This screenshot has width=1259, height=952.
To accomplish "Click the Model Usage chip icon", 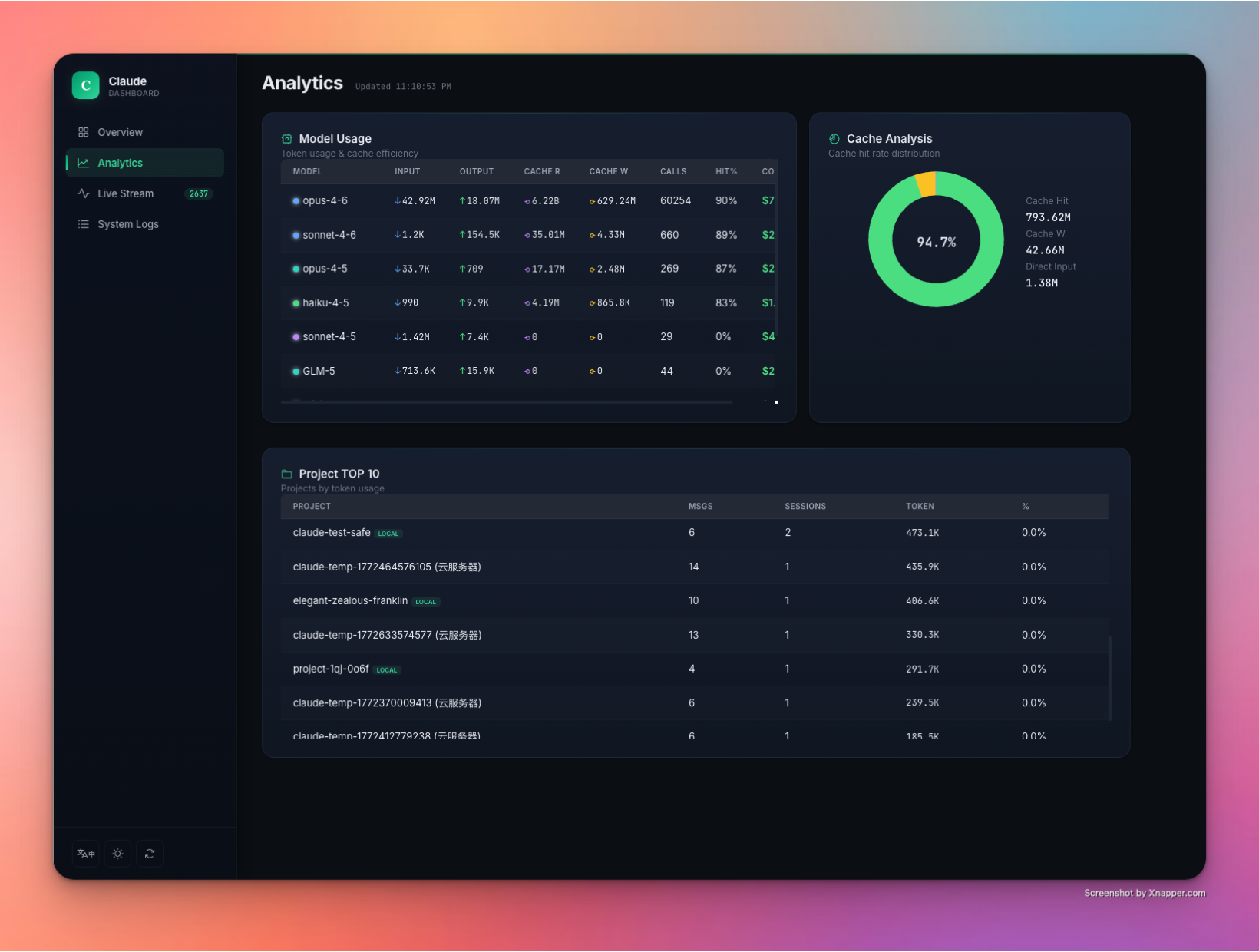I will [x=287, y=139].
